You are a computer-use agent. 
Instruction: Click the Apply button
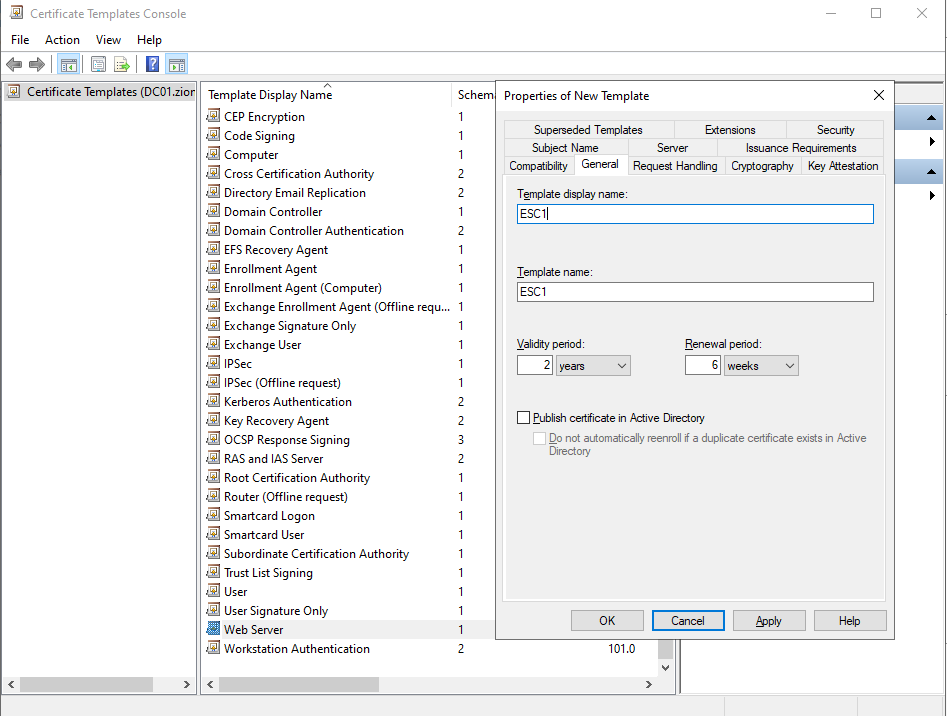[768, 620]
